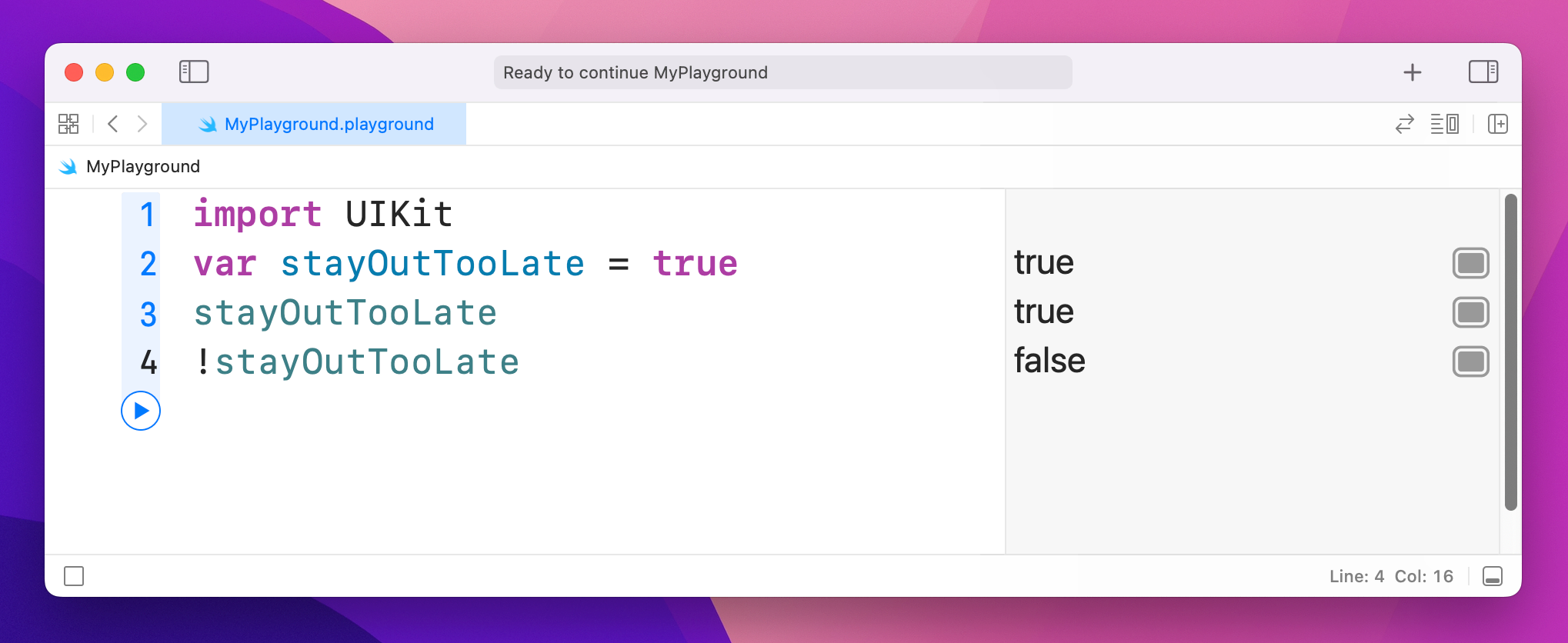Viewport: 1568px width, 643px height.
Task: Run the playground with the play button
Action: [x=141, y=411]
